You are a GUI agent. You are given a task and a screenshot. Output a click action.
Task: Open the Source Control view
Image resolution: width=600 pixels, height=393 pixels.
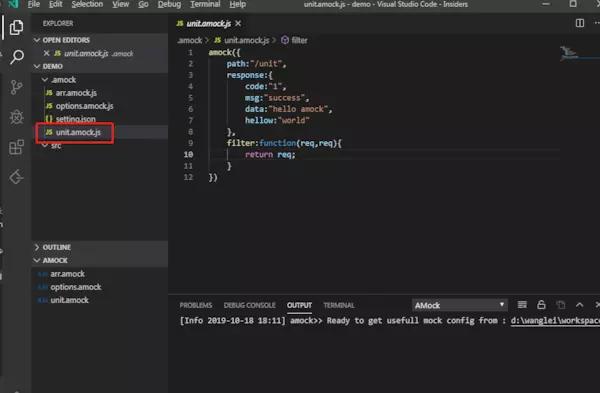pos(16,87)
